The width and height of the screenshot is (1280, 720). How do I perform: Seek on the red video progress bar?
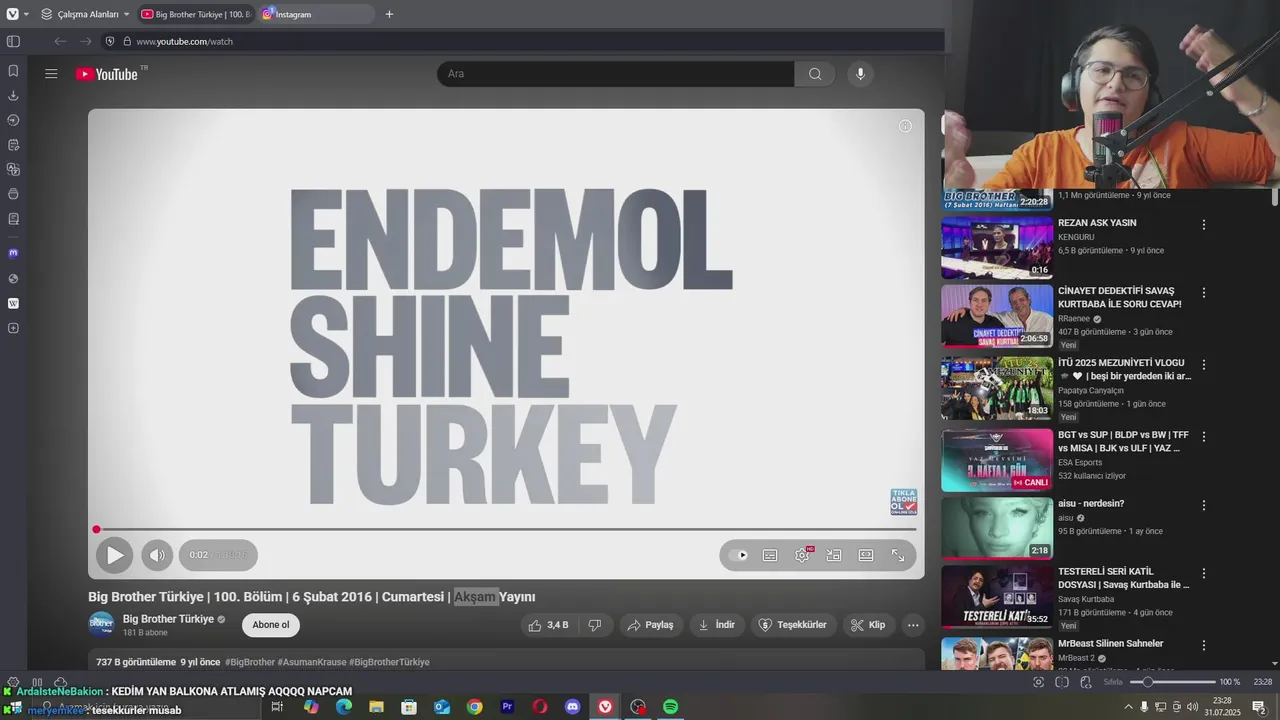pos(506,529)
